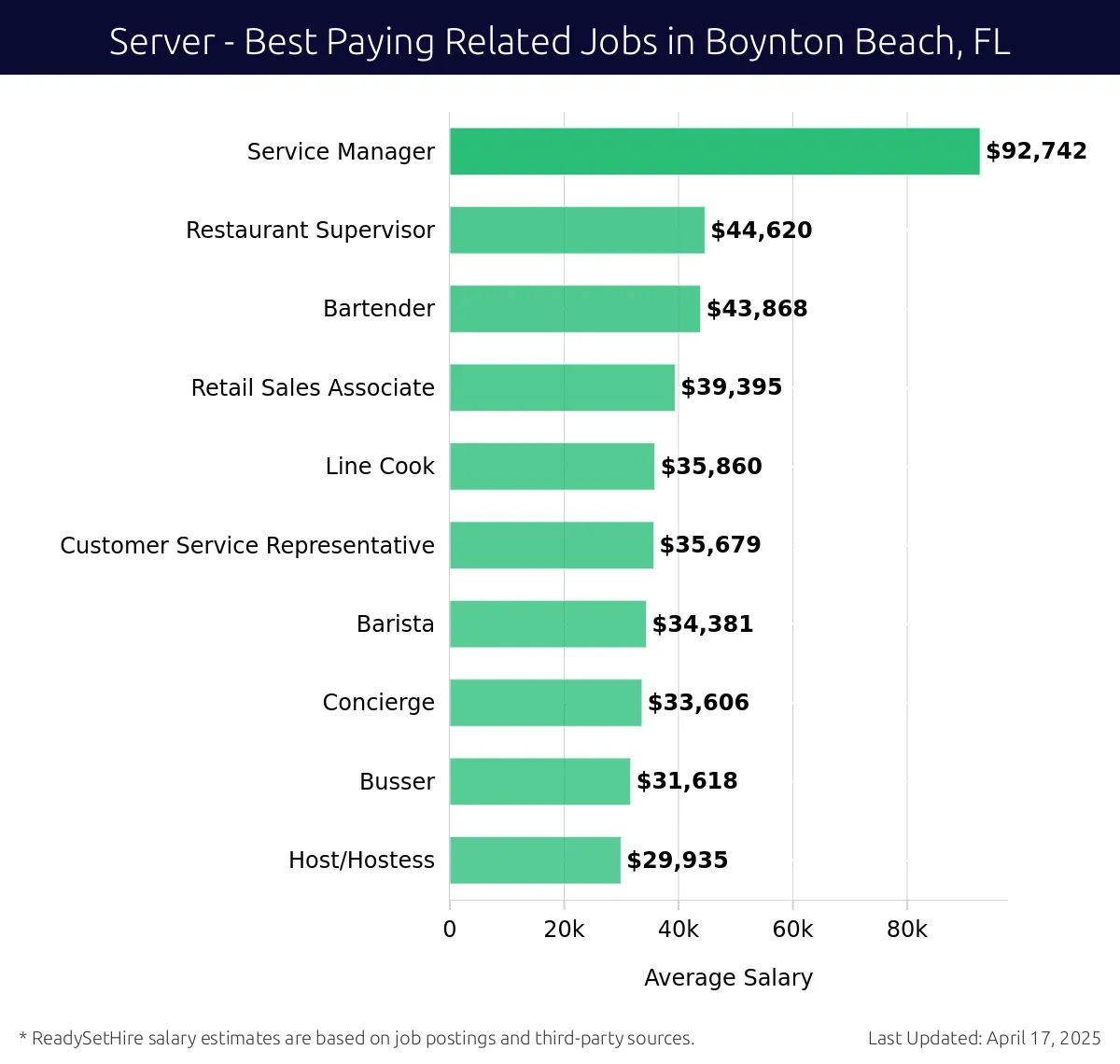Image resolution: width=1120 pixels, height=1064 pixels.
Task: Click the 40k axis tick label
Action: [x=679, y=930]
